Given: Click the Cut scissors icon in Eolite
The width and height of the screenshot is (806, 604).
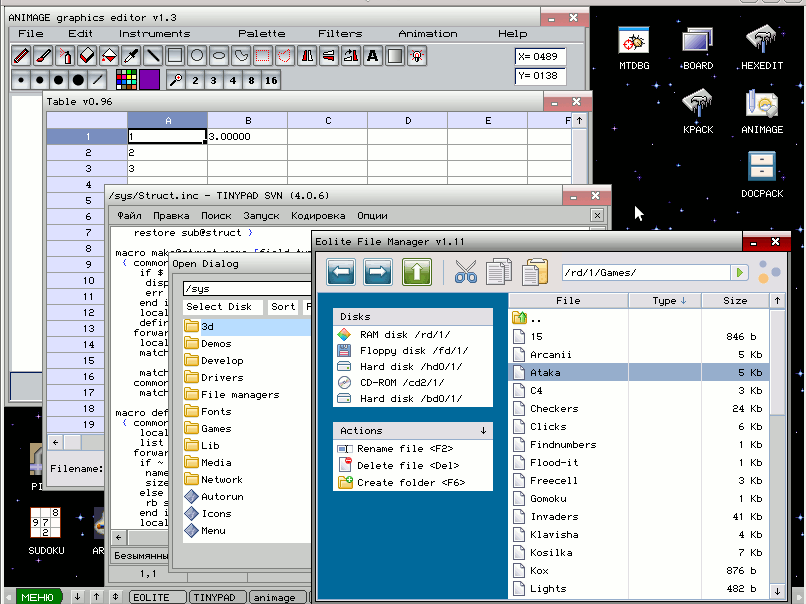Looking at the screenshot, I should pos(466,271).
